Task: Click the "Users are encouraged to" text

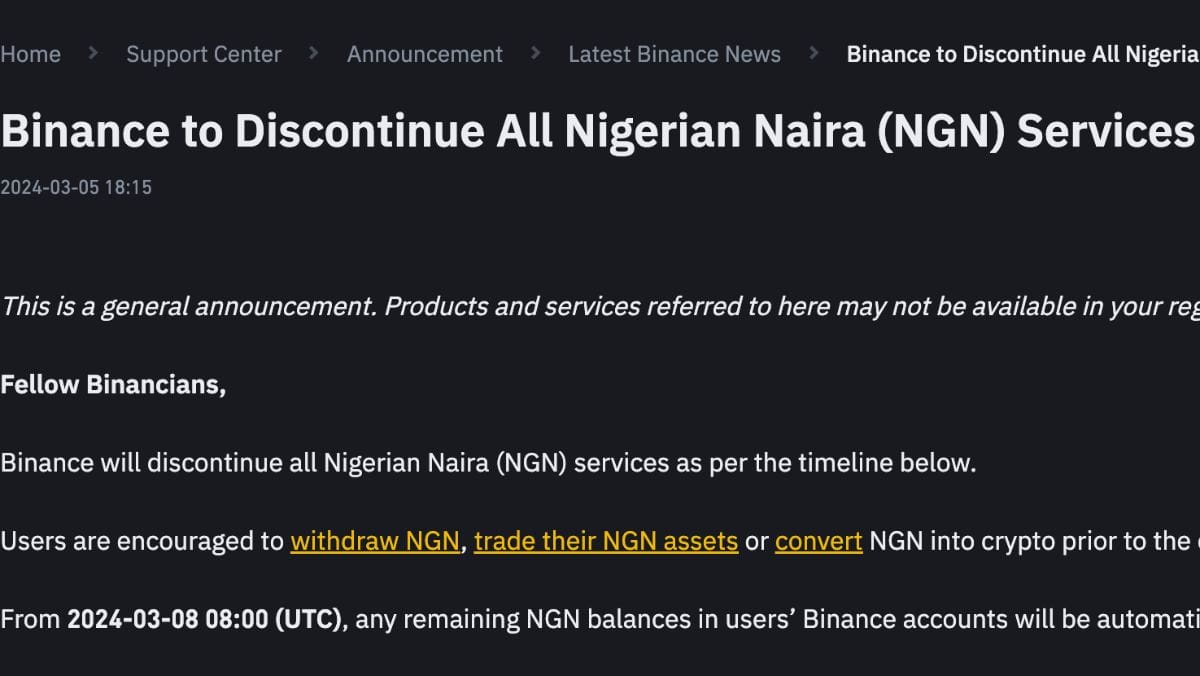Action: [143, 541]
